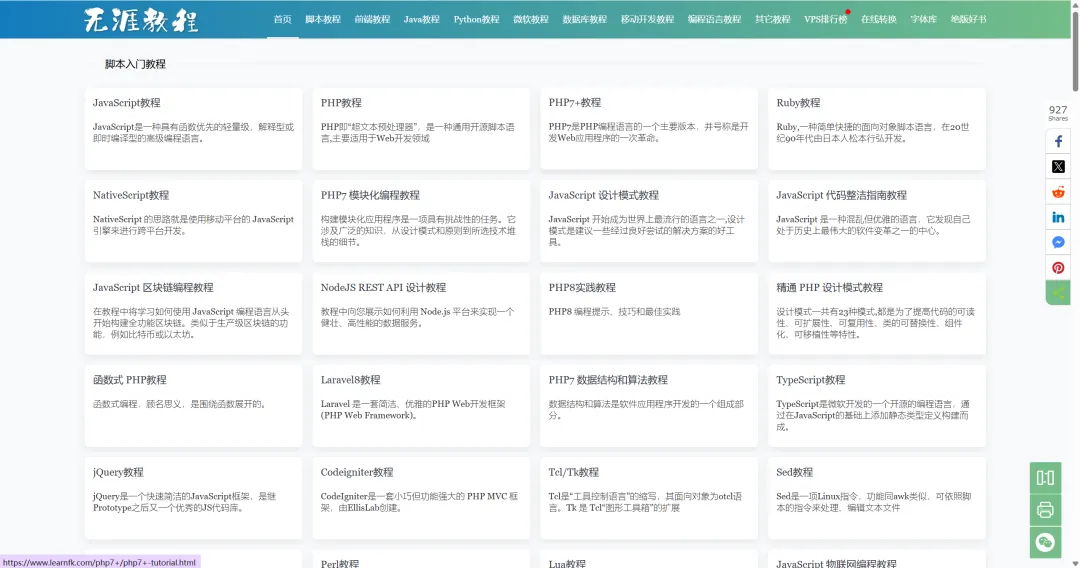Click the green printer icon

(1045, 510)
